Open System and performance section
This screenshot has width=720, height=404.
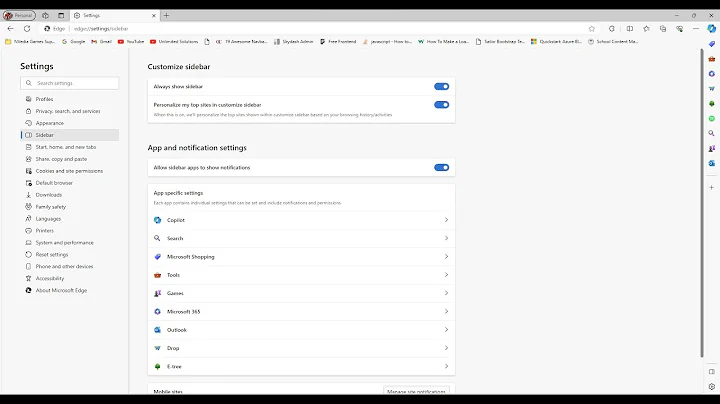[x=70, y=242]
